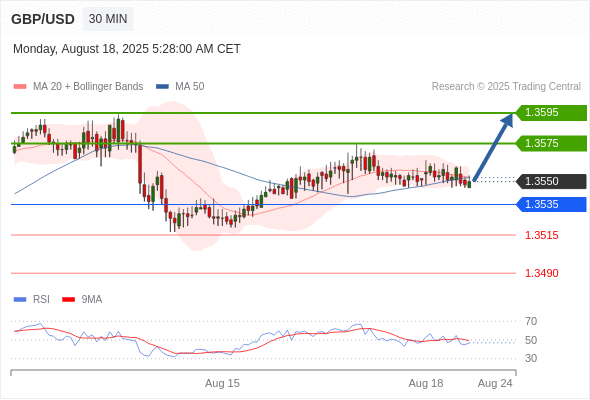Viewport: 590px width, 400px height.
Task: Click the Research © 2025 Trading Central credit
Action: point(506,87)
